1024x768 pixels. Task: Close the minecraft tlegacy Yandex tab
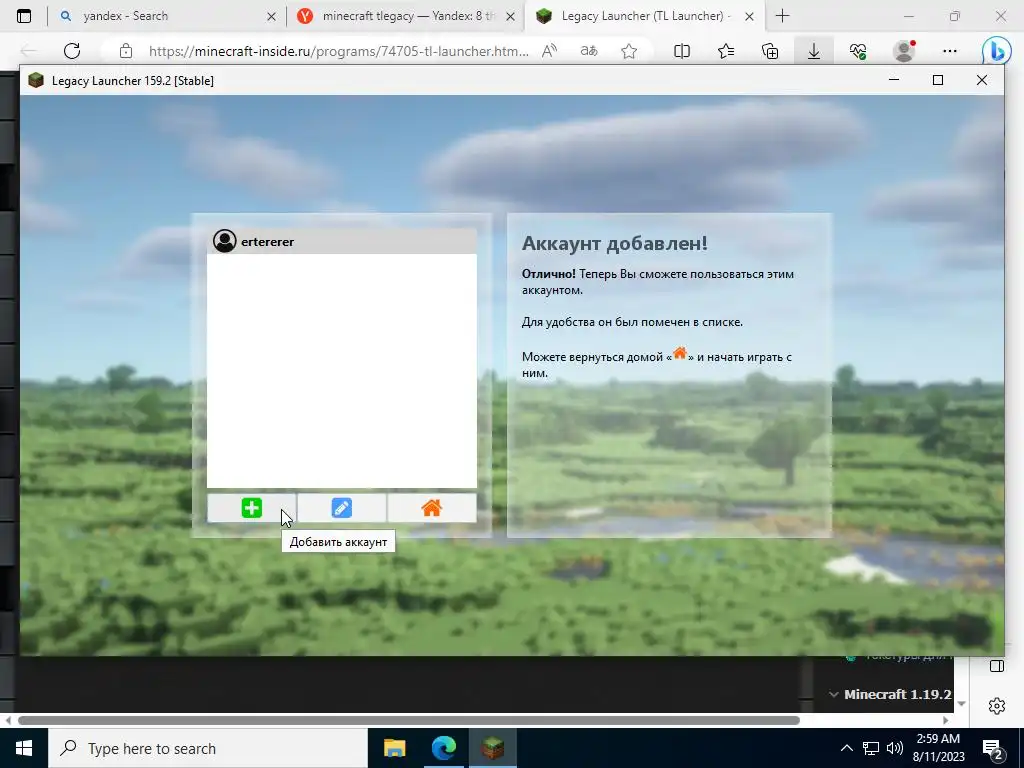(x=511, y=16)
